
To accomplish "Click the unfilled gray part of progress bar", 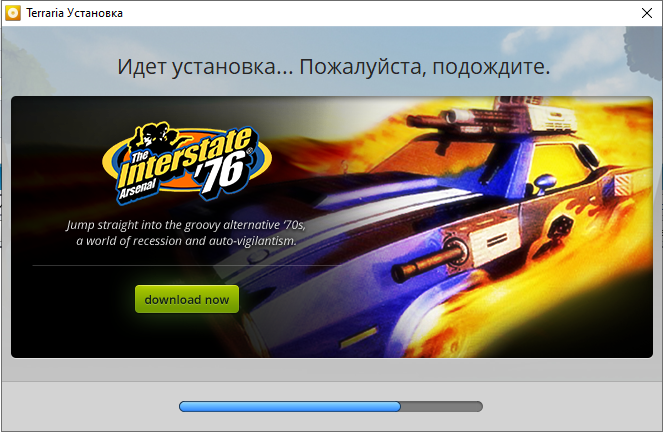I will [441, 407].
